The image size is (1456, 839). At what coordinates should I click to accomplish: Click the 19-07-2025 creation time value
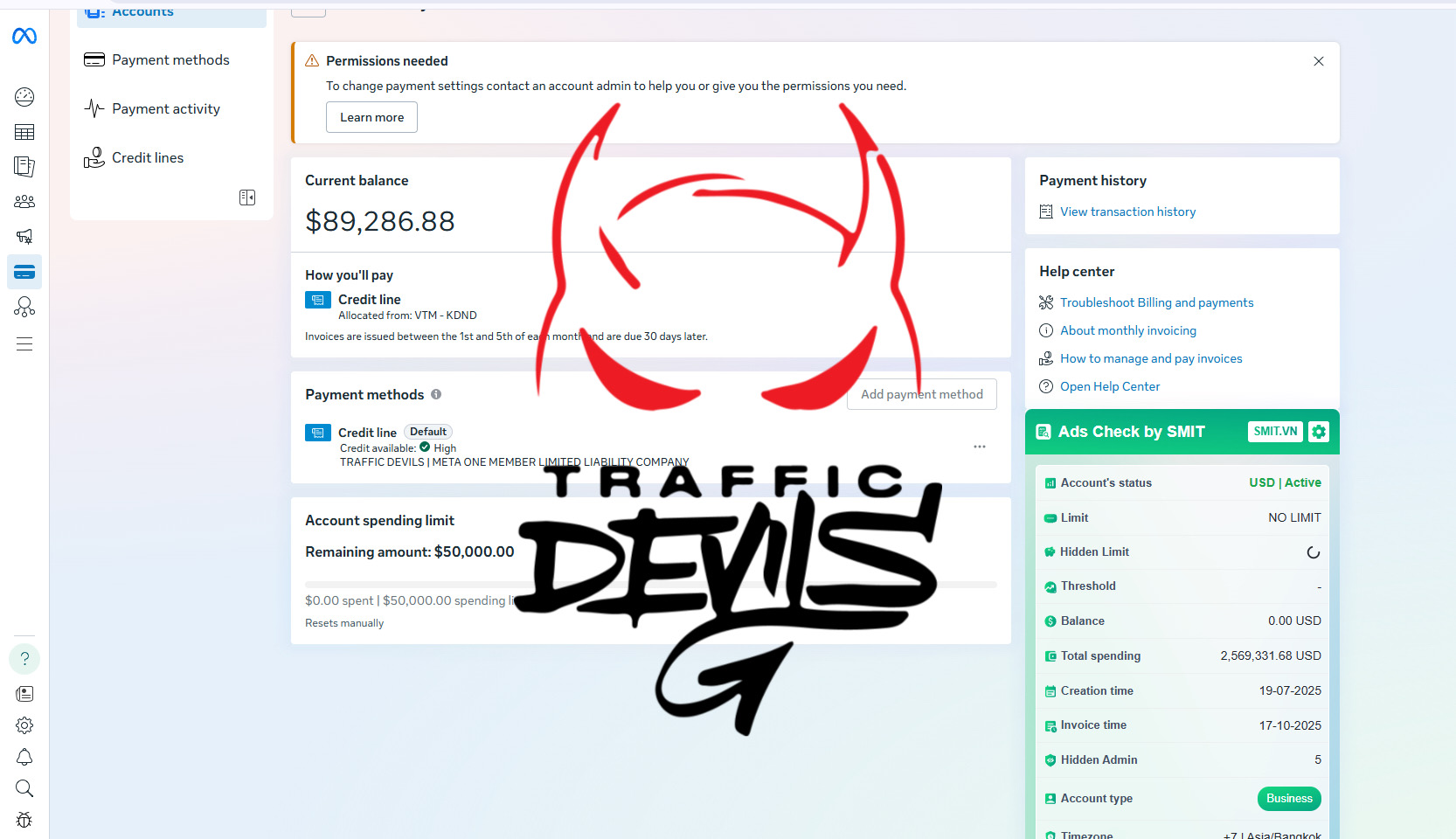click(x=1290, y=690)
